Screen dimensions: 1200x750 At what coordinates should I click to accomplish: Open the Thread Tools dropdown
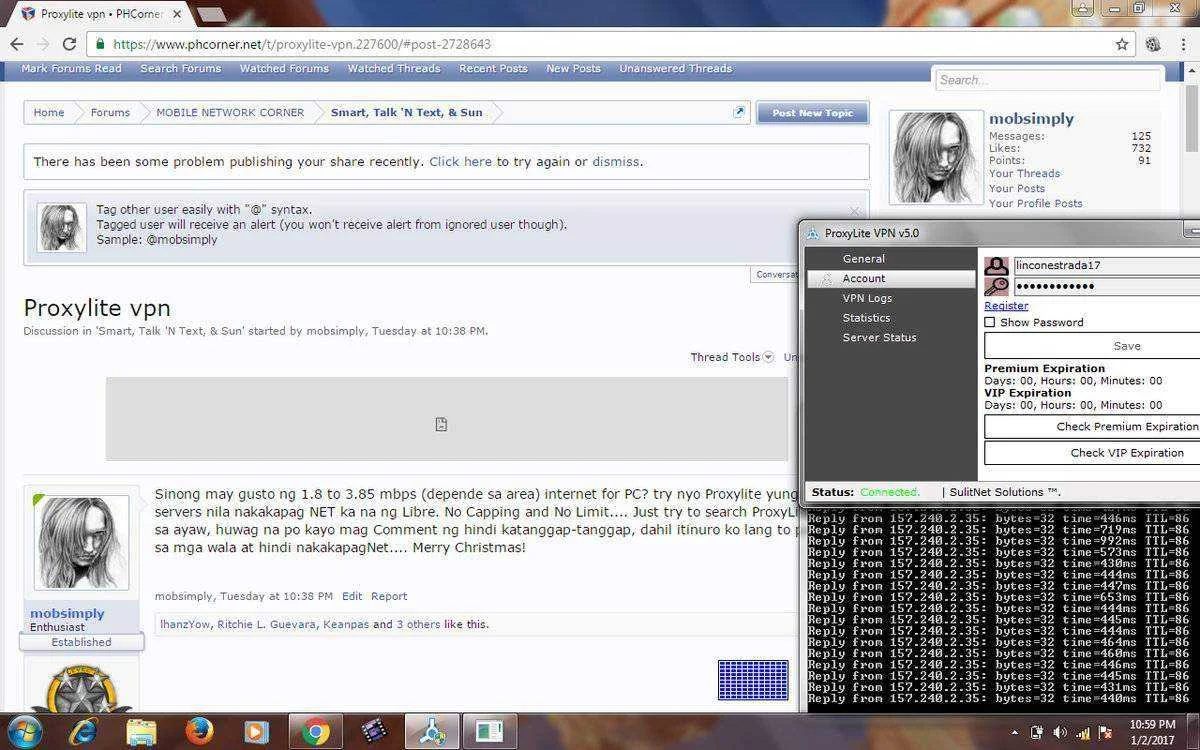[x=732, y=357]
